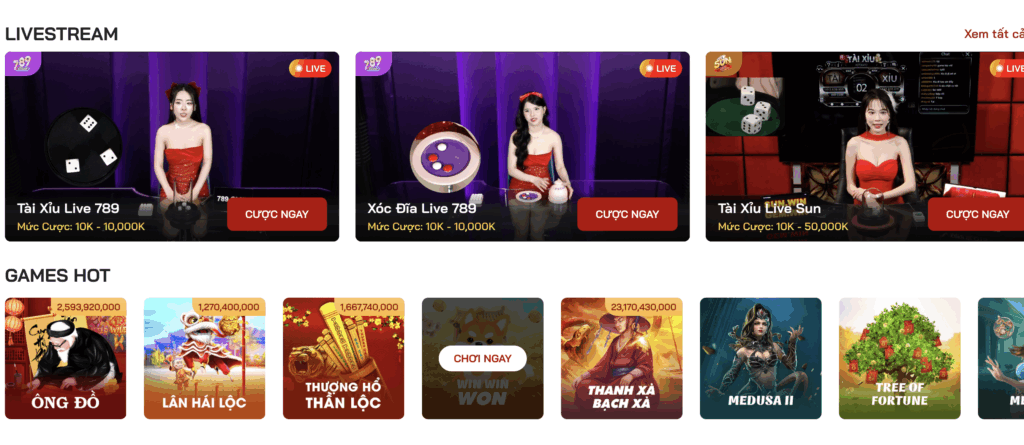Viewport: 1024px width, 445px height.
Task: Click the Ông Đồ jackpot amount badge
Action: 89,306
